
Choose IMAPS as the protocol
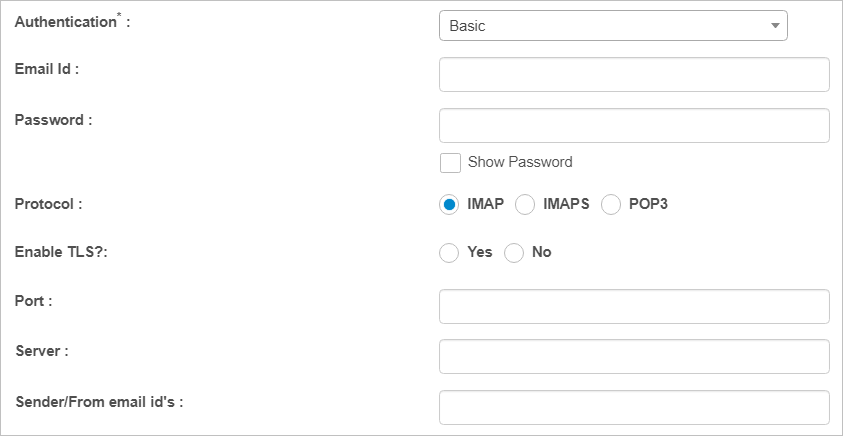(x=525, y=204)
